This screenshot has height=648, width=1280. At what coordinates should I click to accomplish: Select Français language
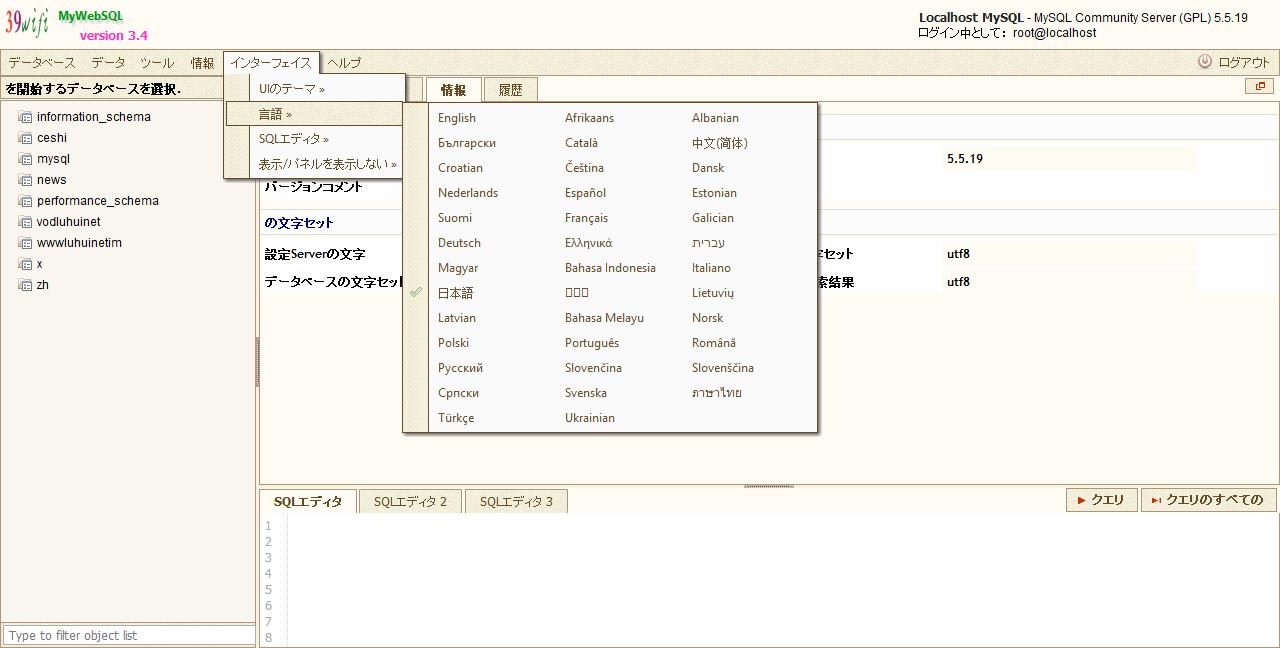[x=586, y=218]
